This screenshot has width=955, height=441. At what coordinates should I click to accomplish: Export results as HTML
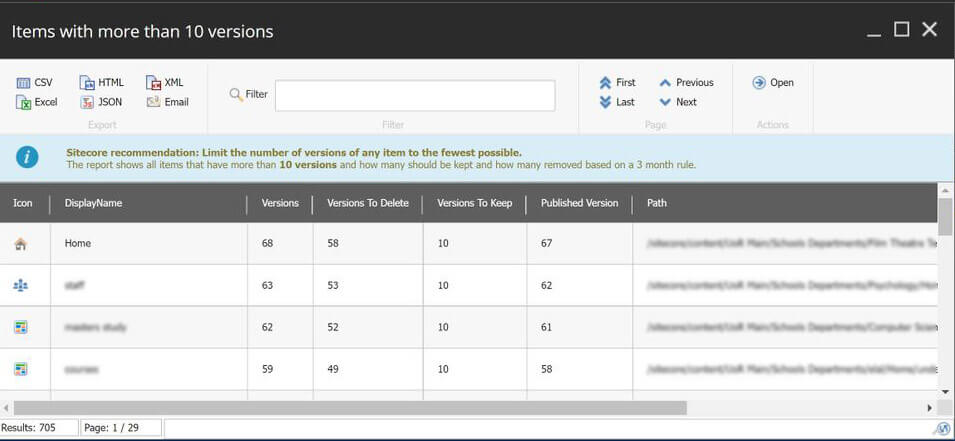tap(102, 83)
